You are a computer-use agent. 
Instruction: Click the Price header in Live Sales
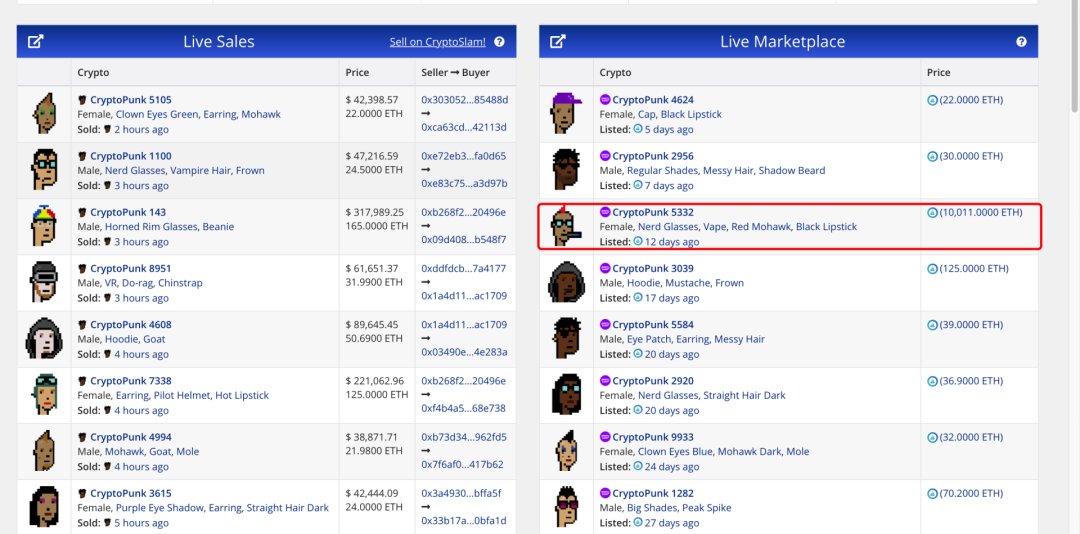coord(357,72)
